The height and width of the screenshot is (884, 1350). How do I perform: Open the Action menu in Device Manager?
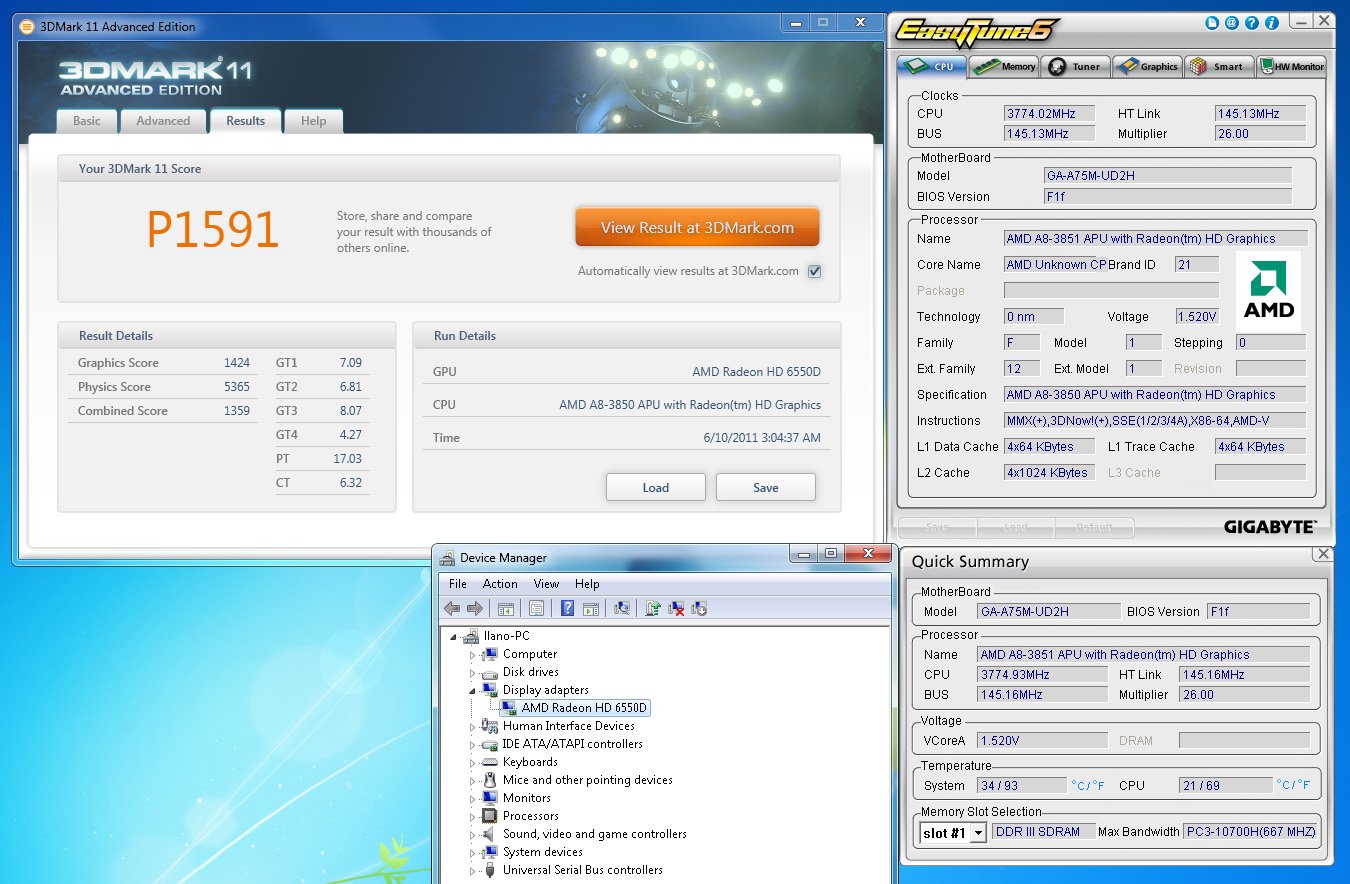(x=500, y=584)
